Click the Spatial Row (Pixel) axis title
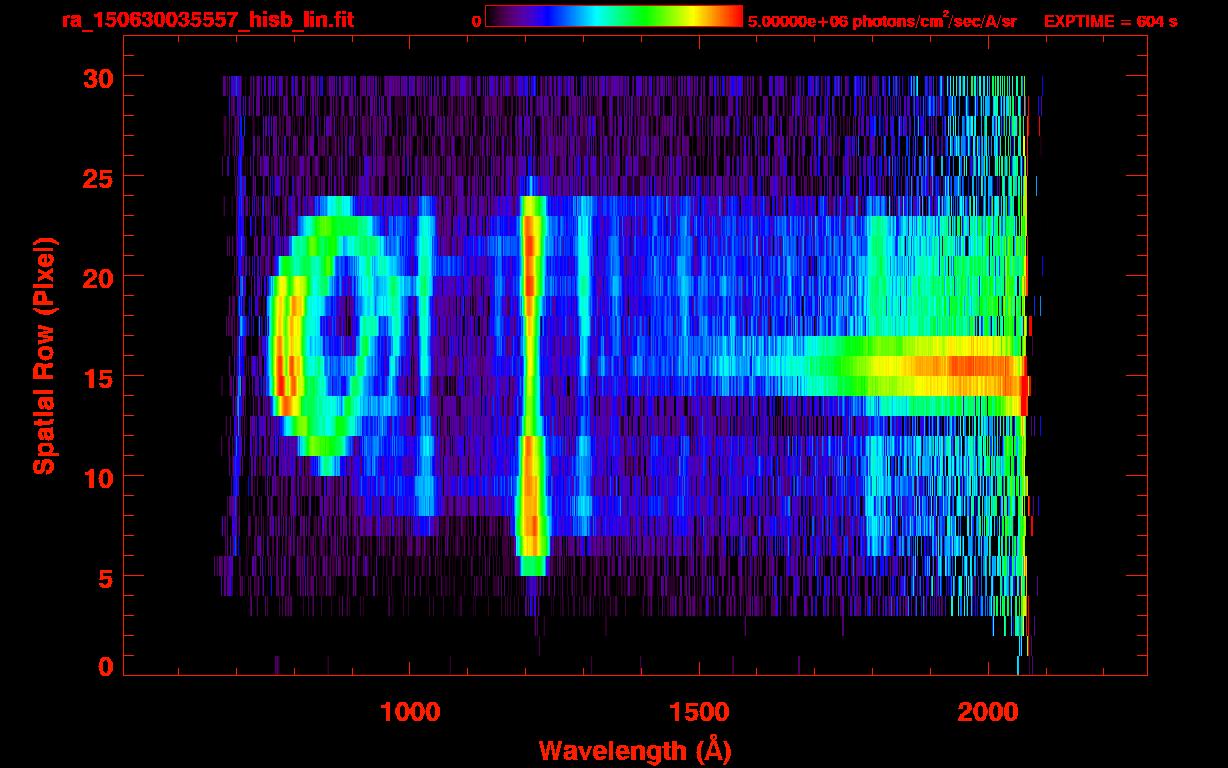This screenshot has width=1228, height=768. click(x=44, y=355)
